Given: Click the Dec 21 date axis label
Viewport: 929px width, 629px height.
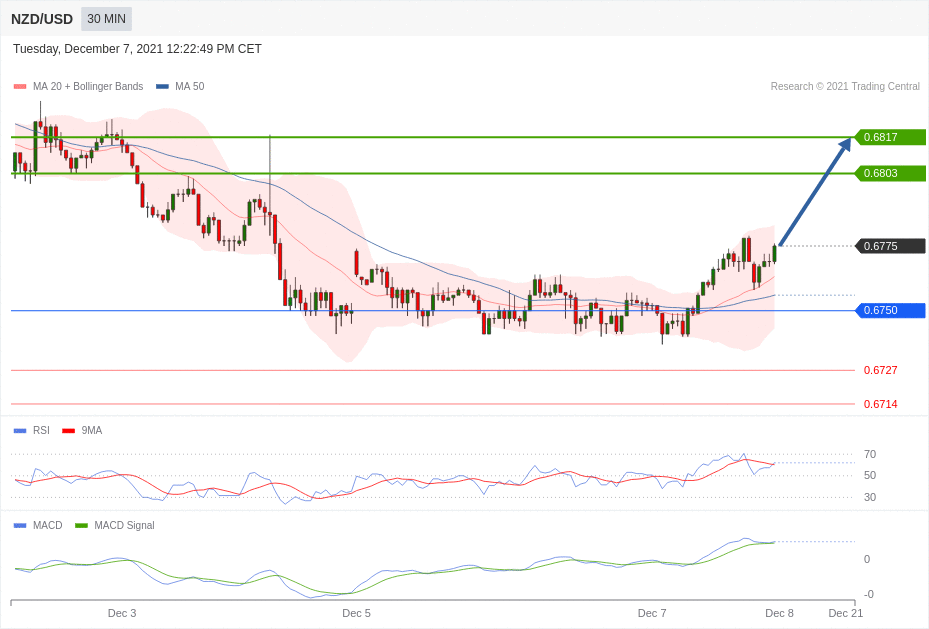Looking at the screenshot, I should (x=845, y=613).
